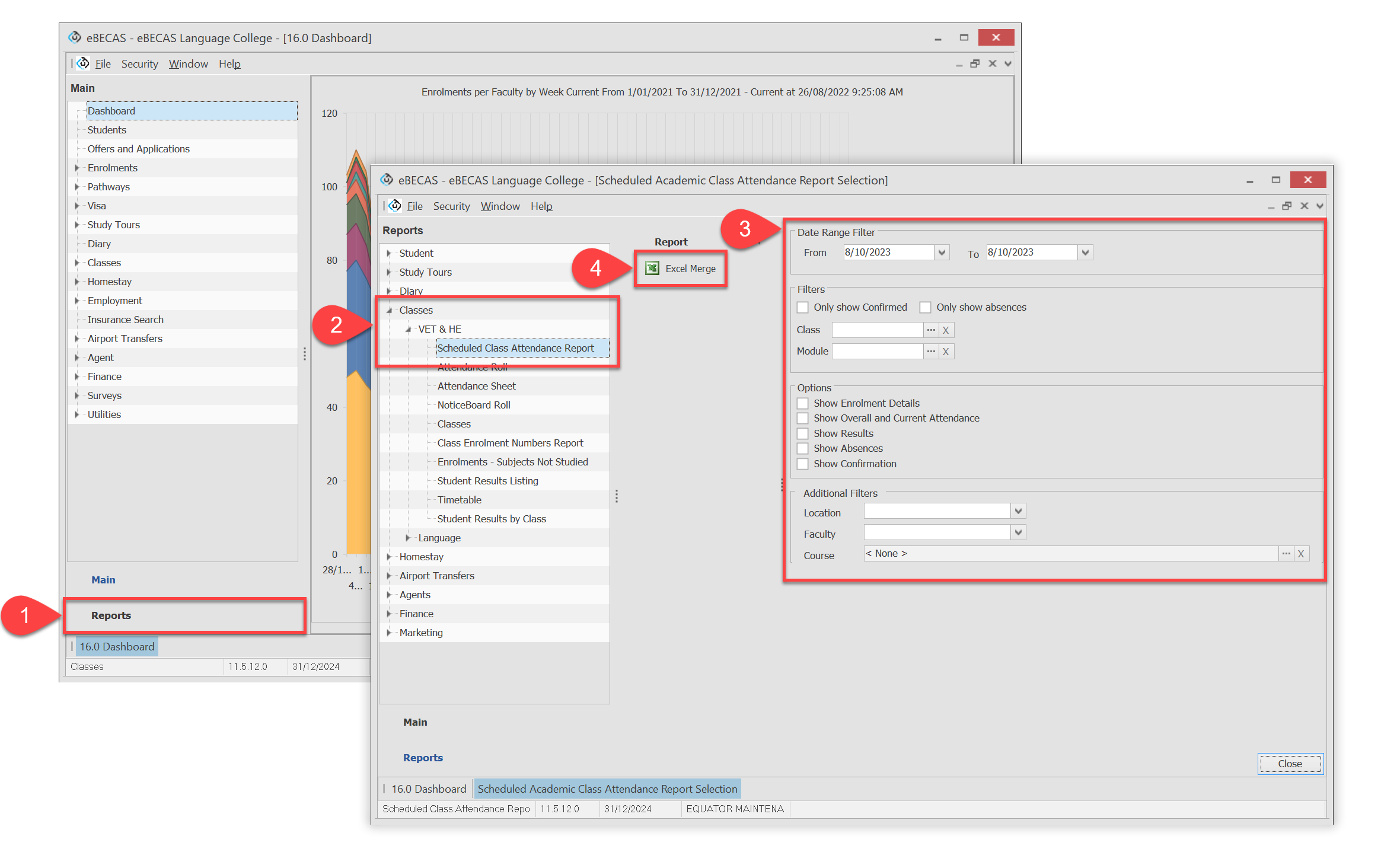Switch to the 16.0 Dashboard tab
This screenshot has height=868, width=1381.
(x=428, y=789)
